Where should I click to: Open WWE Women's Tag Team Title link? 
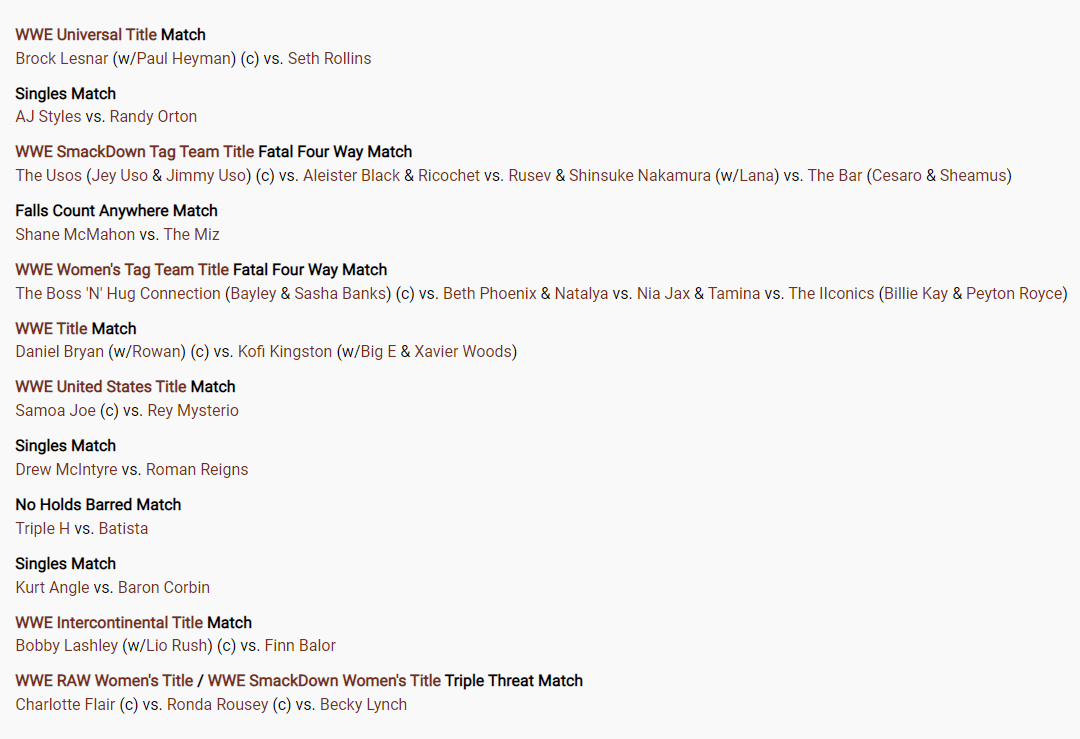(122, 269)
